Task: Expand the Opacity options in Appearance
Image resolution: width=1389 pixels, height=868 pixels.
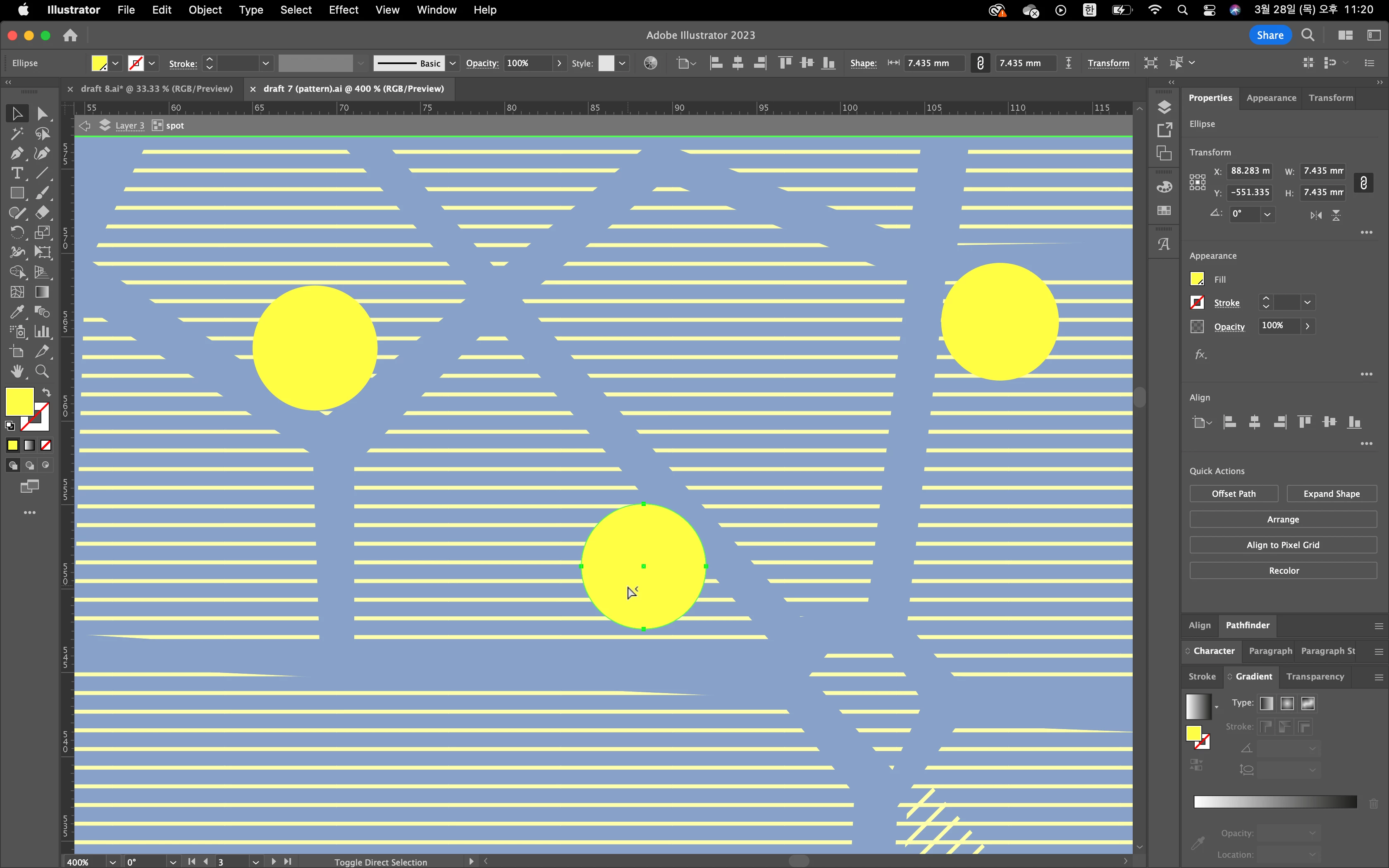Action: point(1307,326)
